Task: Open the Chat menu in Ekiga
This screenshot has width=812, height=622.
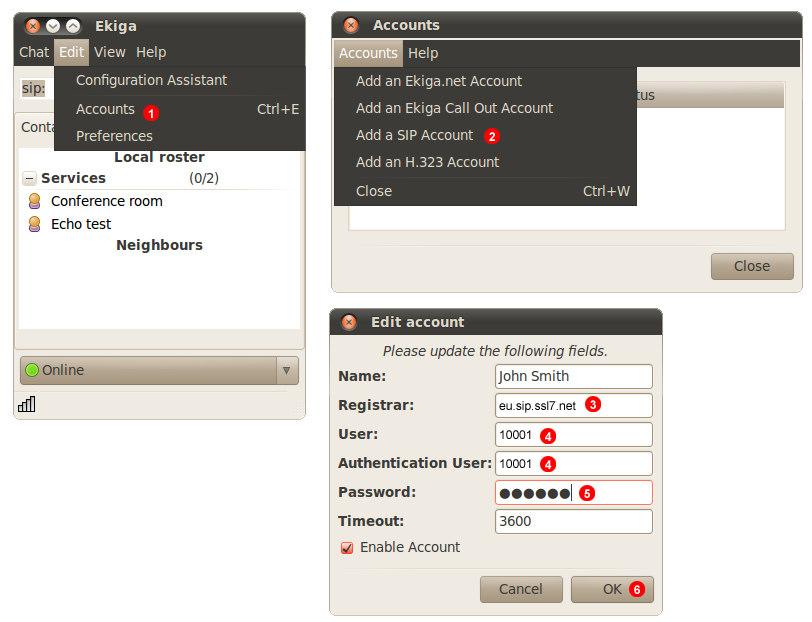Action: click(x=34, y=52)
